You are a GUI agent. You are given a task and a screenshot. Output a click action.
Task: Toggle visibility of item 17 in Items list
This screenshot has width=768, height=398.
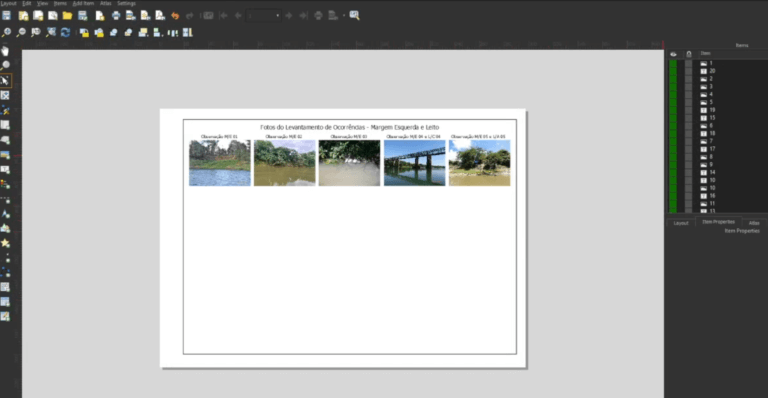click(673, 149)
